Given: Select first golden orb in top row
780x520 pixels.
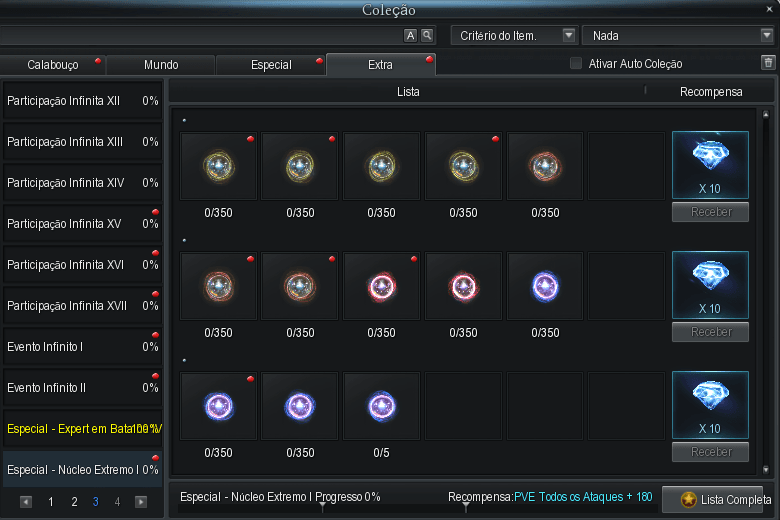Looking at the screenshot, I should 218,166.
